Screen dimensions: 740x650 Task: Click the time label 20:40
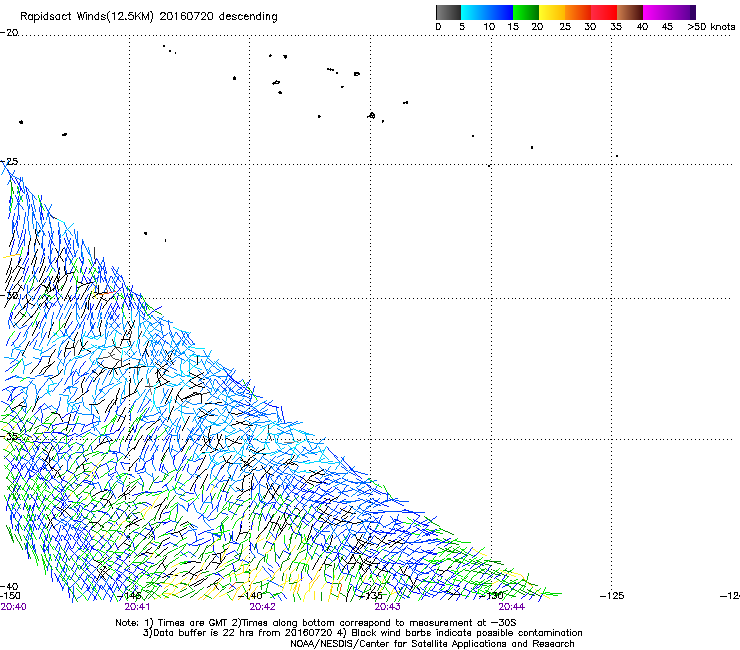(14, 607)
